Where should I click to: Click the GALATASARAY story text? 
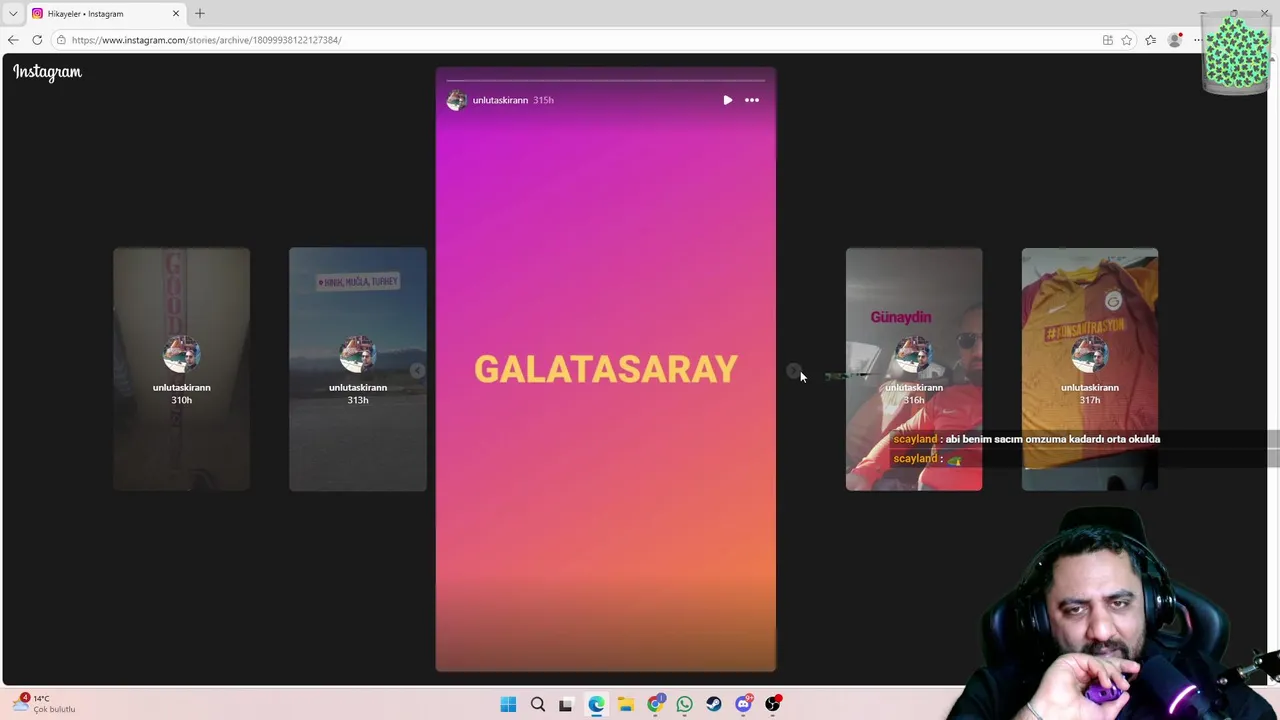tap(605, 369)
